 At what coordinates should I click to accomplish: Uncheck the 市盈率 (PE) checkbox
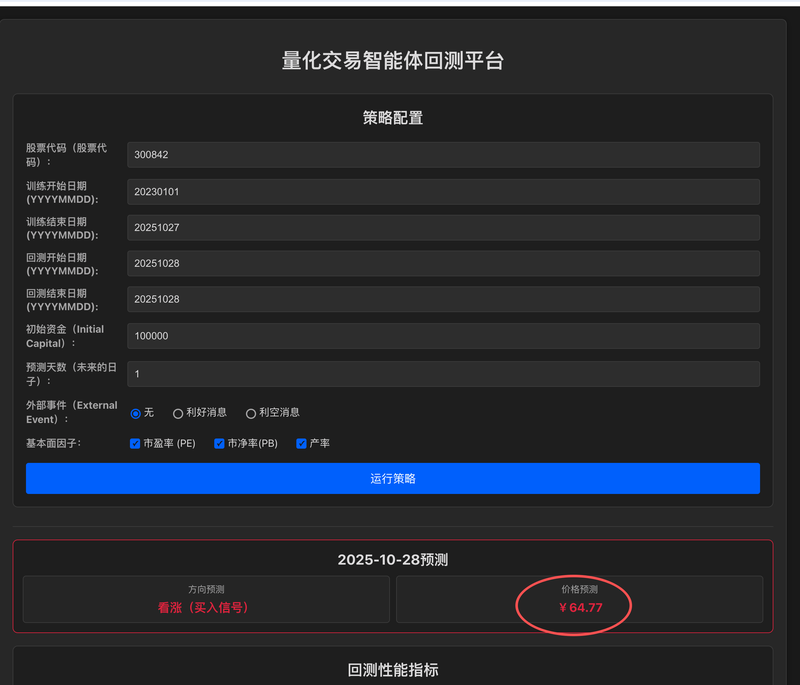point(135,443)
